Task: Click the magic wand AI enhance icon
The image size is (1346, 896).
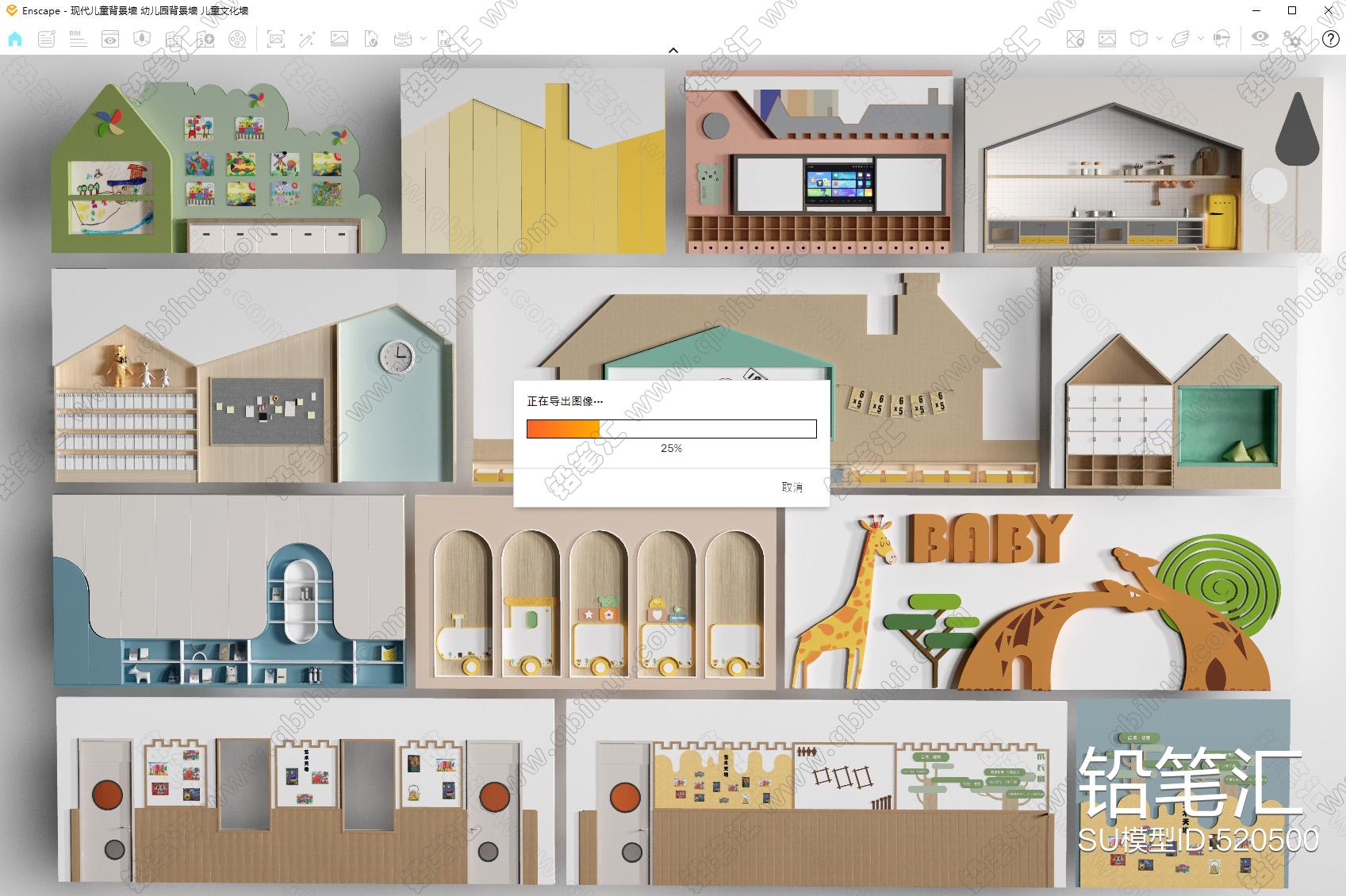Action: [307, 39]
